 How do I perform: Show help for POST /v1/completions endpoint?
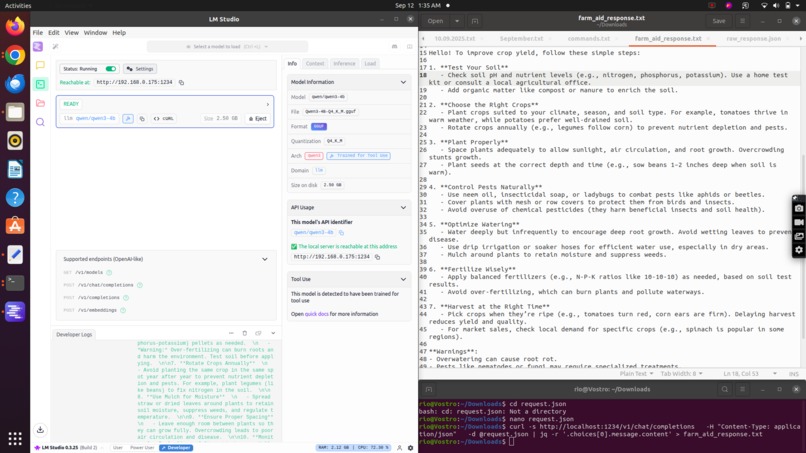click(126, 298)
